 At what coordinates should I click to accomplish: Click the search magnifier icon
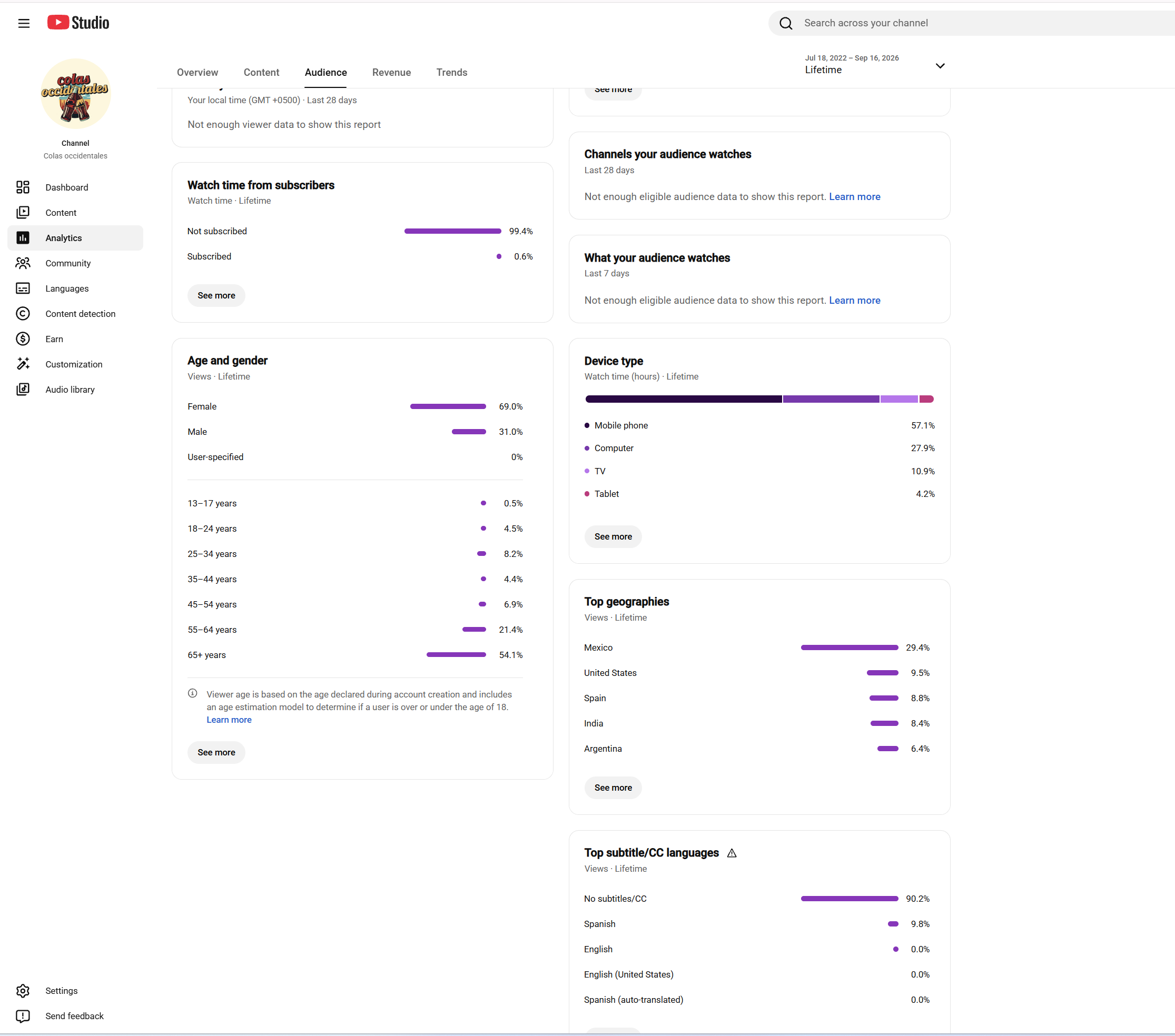tap(785, 23)
